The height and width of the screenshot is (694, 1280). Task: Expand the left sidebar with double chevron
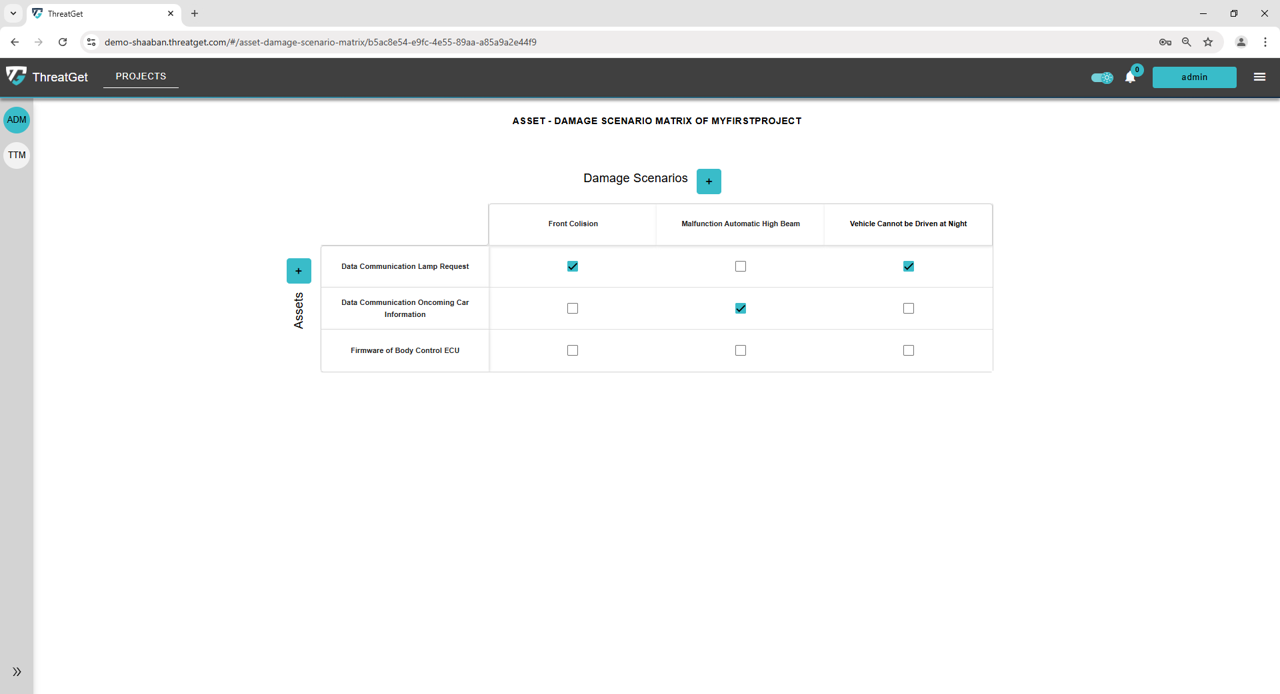pos(16,672)
